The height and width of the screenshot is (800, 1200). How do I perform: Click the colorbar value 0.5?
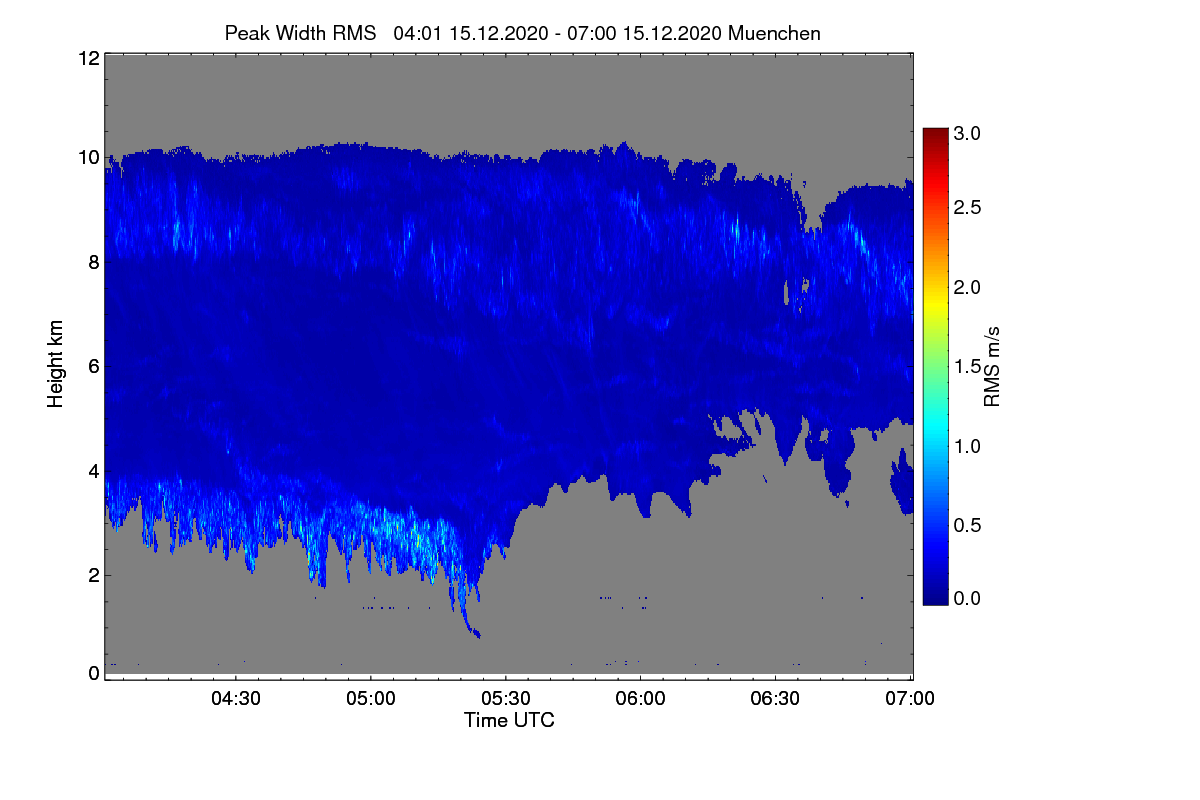(x=969, y=524)
